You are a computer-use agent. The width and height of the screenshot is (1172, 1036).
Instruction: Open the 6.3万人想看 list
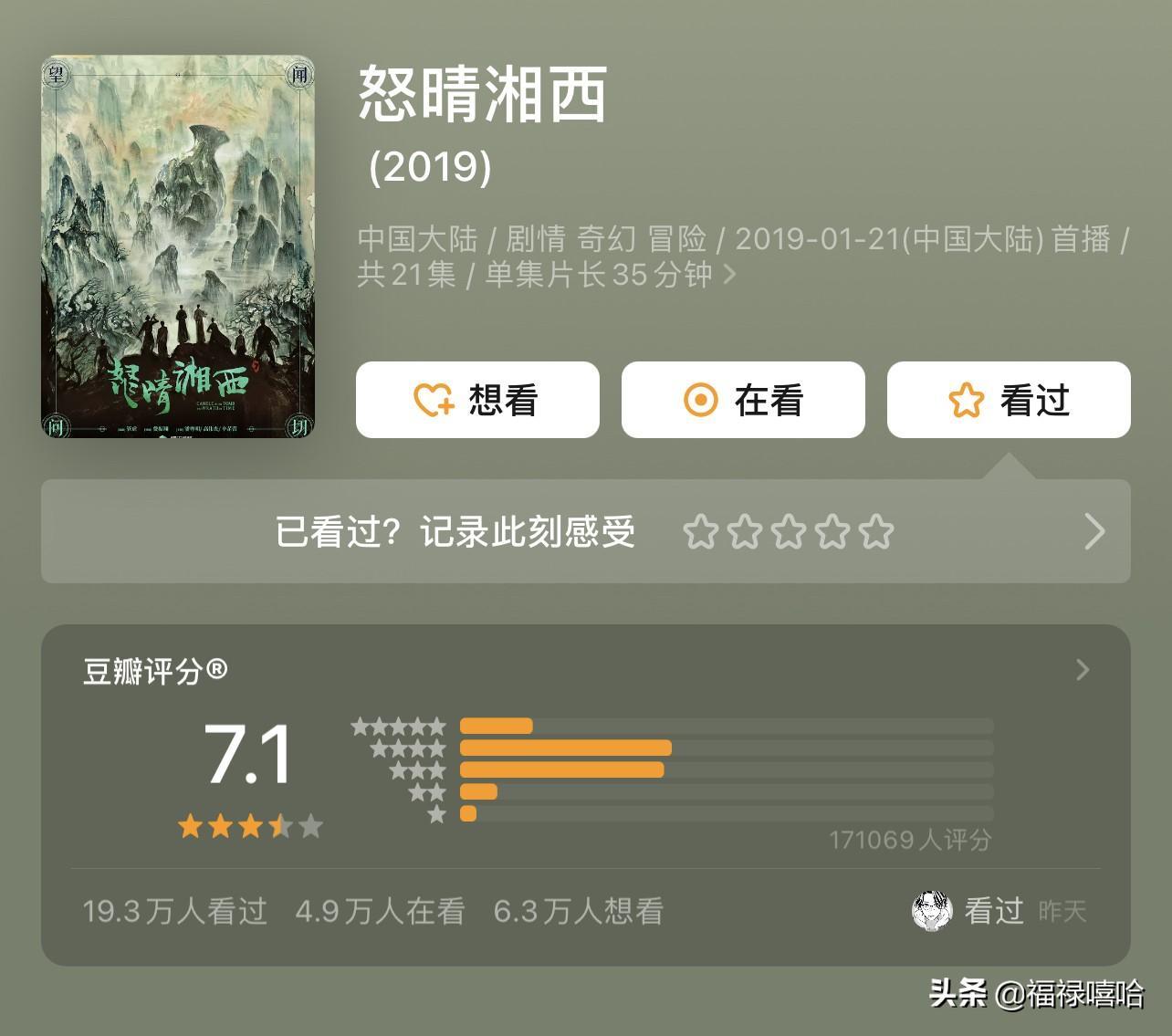578,911
